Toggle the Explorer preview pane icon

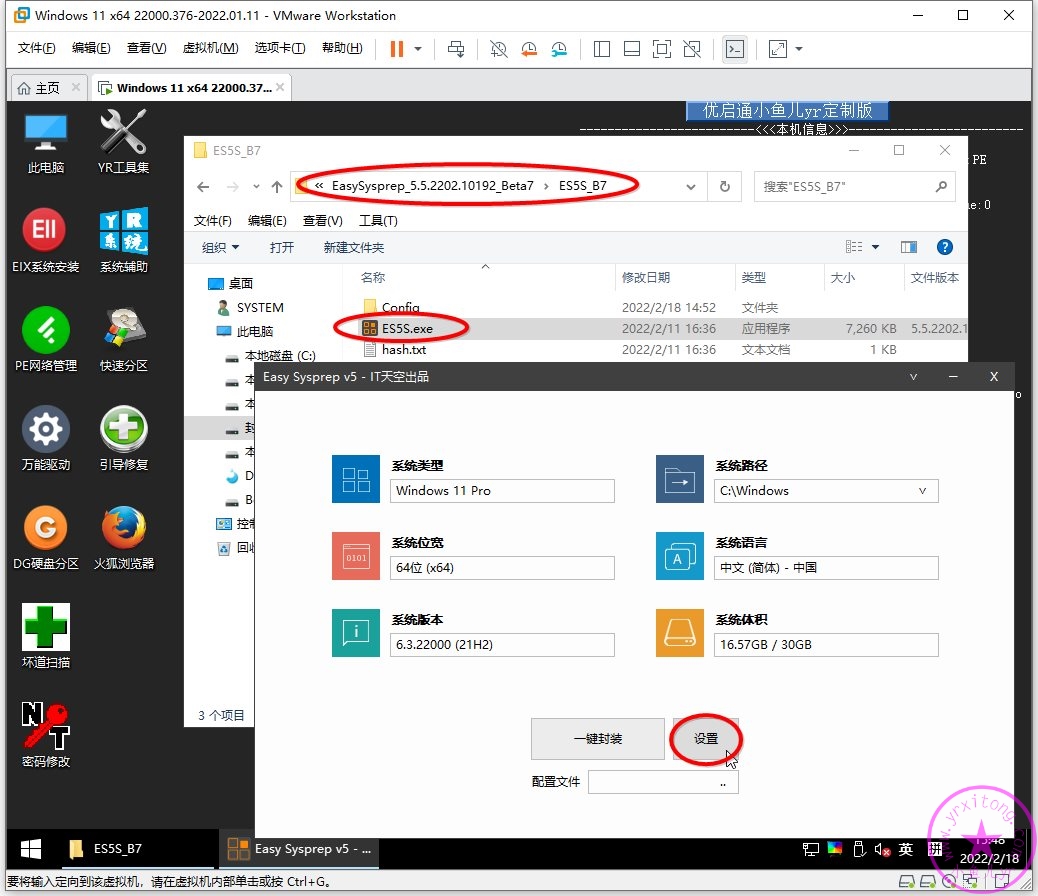pos(909,247)
